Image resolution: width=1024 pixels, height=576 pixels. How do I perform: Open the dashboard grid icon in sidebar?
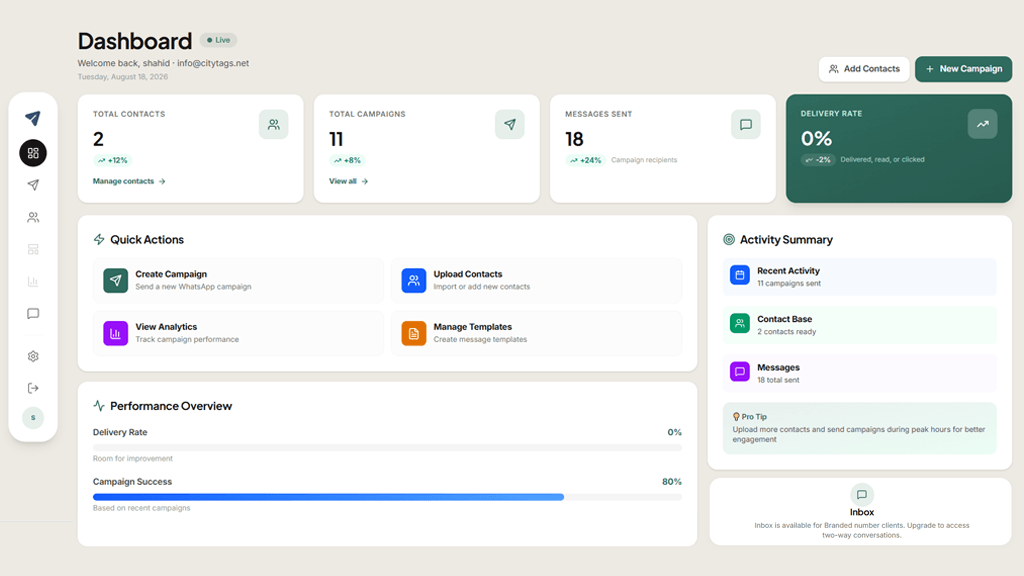click(33, 153)
